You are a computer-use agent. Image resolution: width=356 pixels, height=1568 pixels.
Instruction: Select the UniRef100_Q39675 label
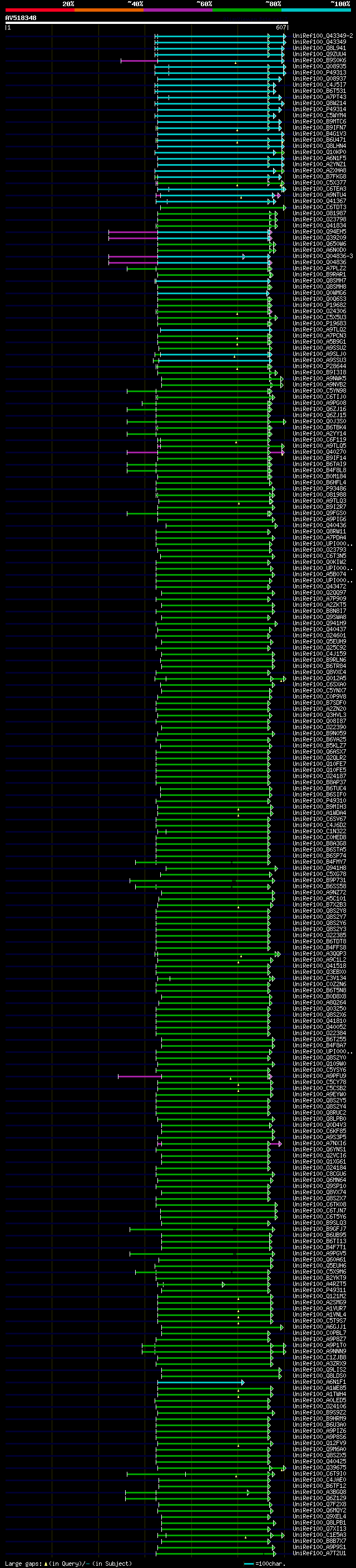[319, 1467]
